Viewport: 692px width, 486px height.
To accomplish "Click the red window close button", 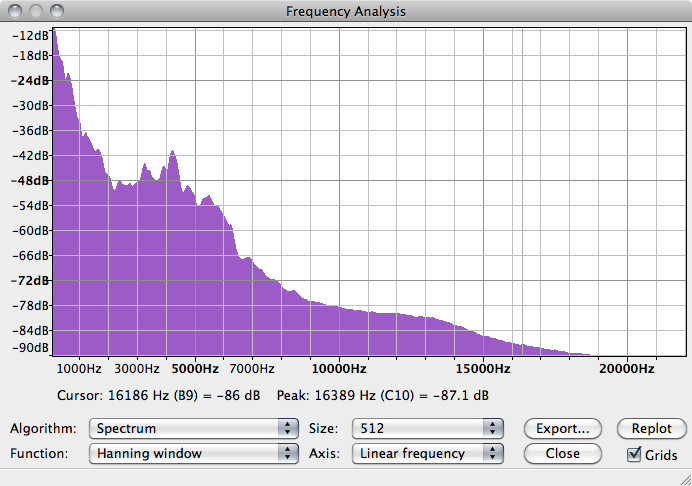I will click(x=14, y=11).
